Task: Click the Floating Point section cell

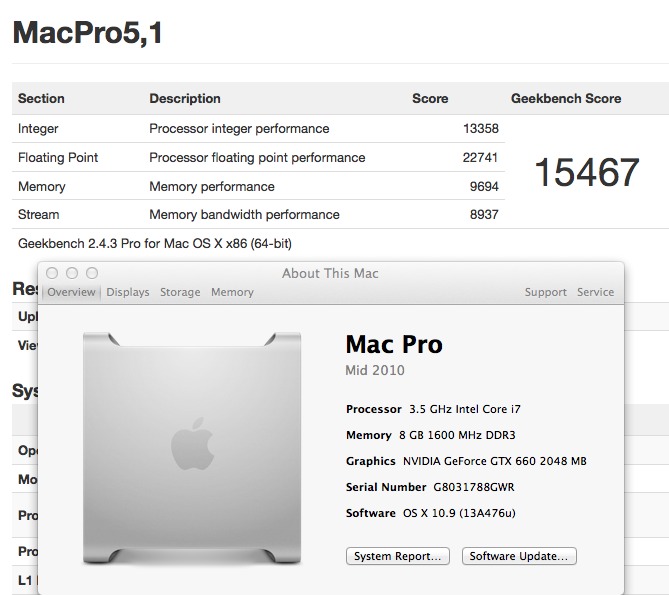Action: (x=58, y=157)
